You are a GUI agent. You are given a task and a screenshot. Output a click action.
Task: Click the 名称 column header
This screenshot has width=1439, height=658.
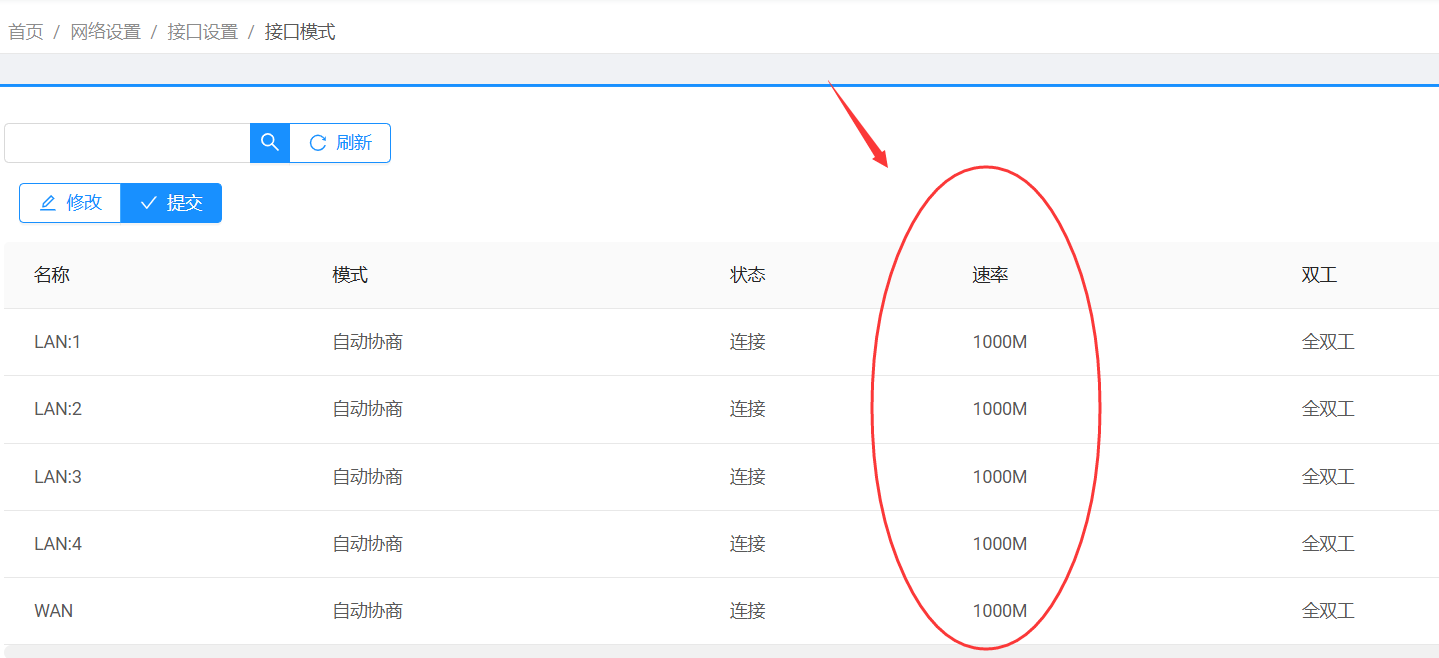point(51,275)
